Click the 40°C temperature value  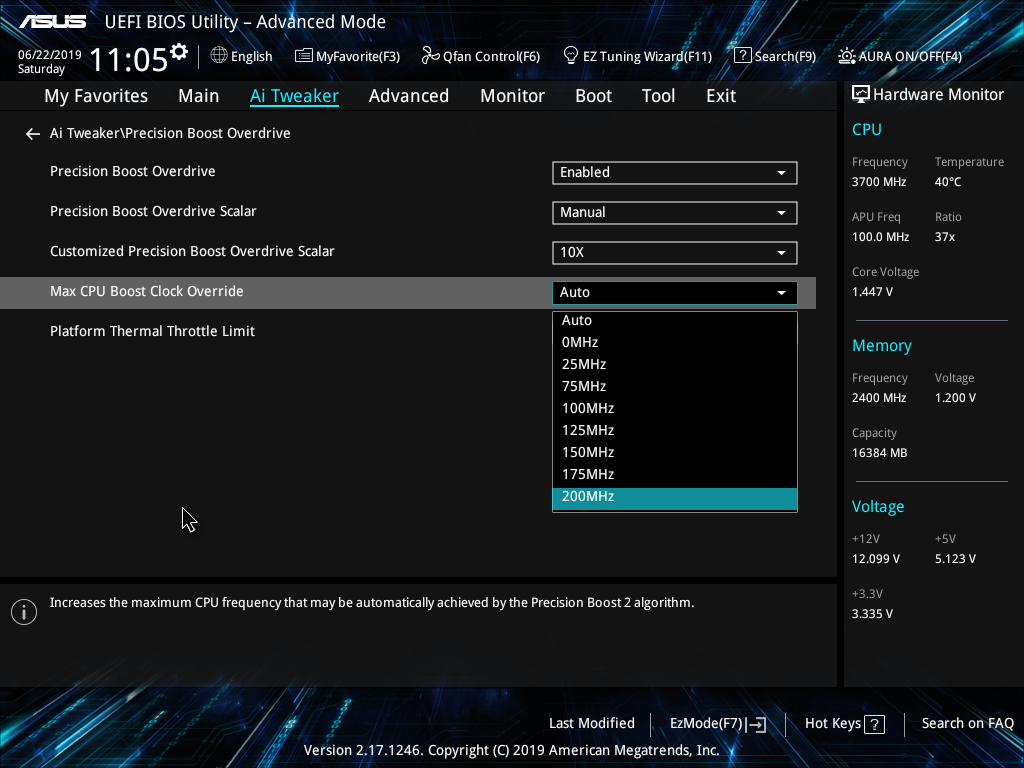[x=948, y=182]
